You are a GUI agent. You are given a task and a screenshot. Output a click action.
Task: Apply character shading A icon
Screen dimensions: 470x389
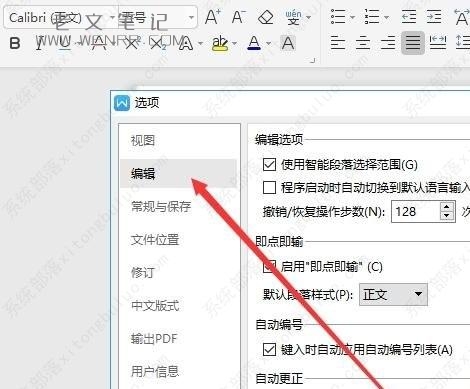(x=288, y=43)
